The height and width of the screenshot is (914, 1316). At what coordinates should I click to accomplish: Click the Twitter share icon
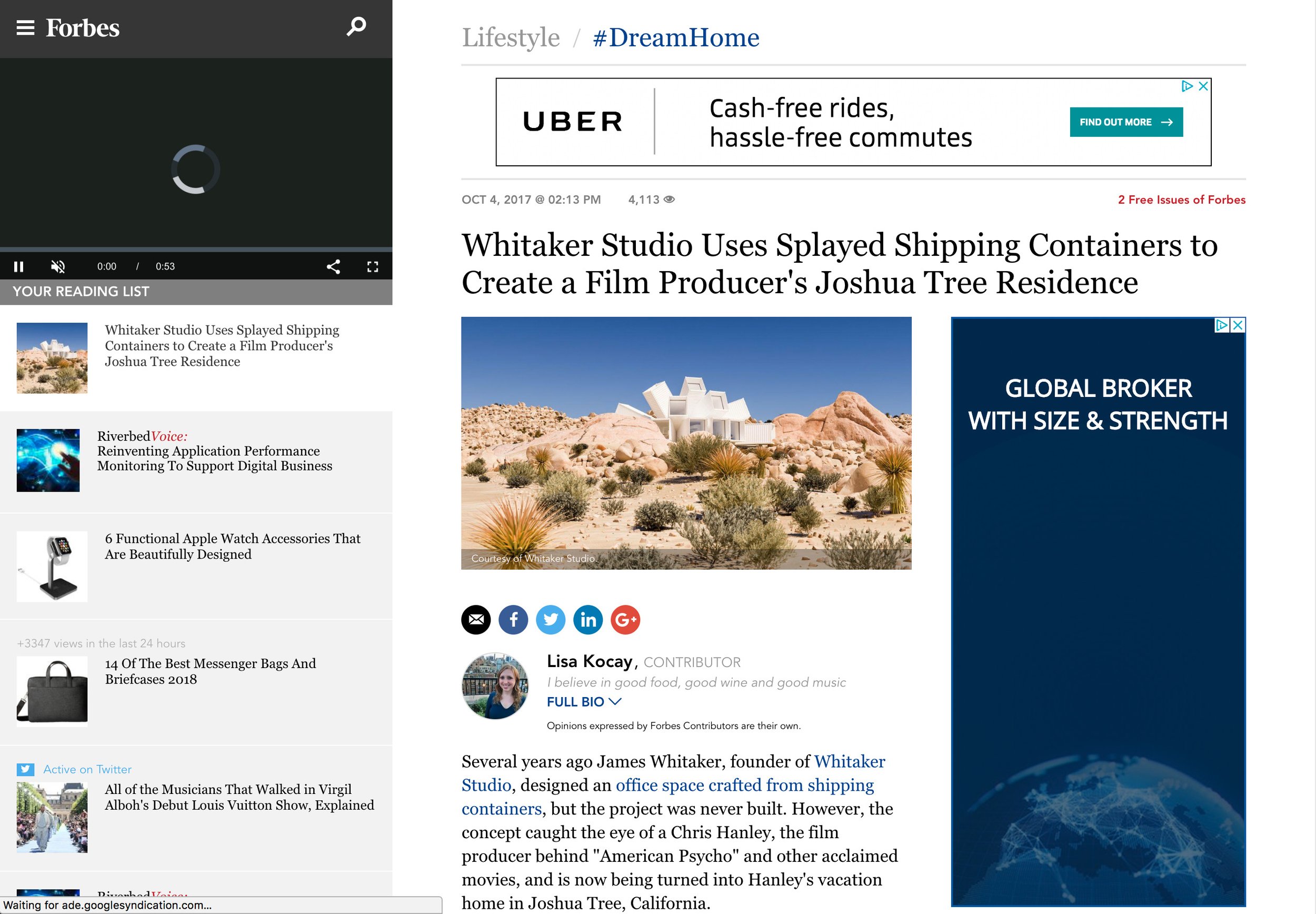[551, 618]
